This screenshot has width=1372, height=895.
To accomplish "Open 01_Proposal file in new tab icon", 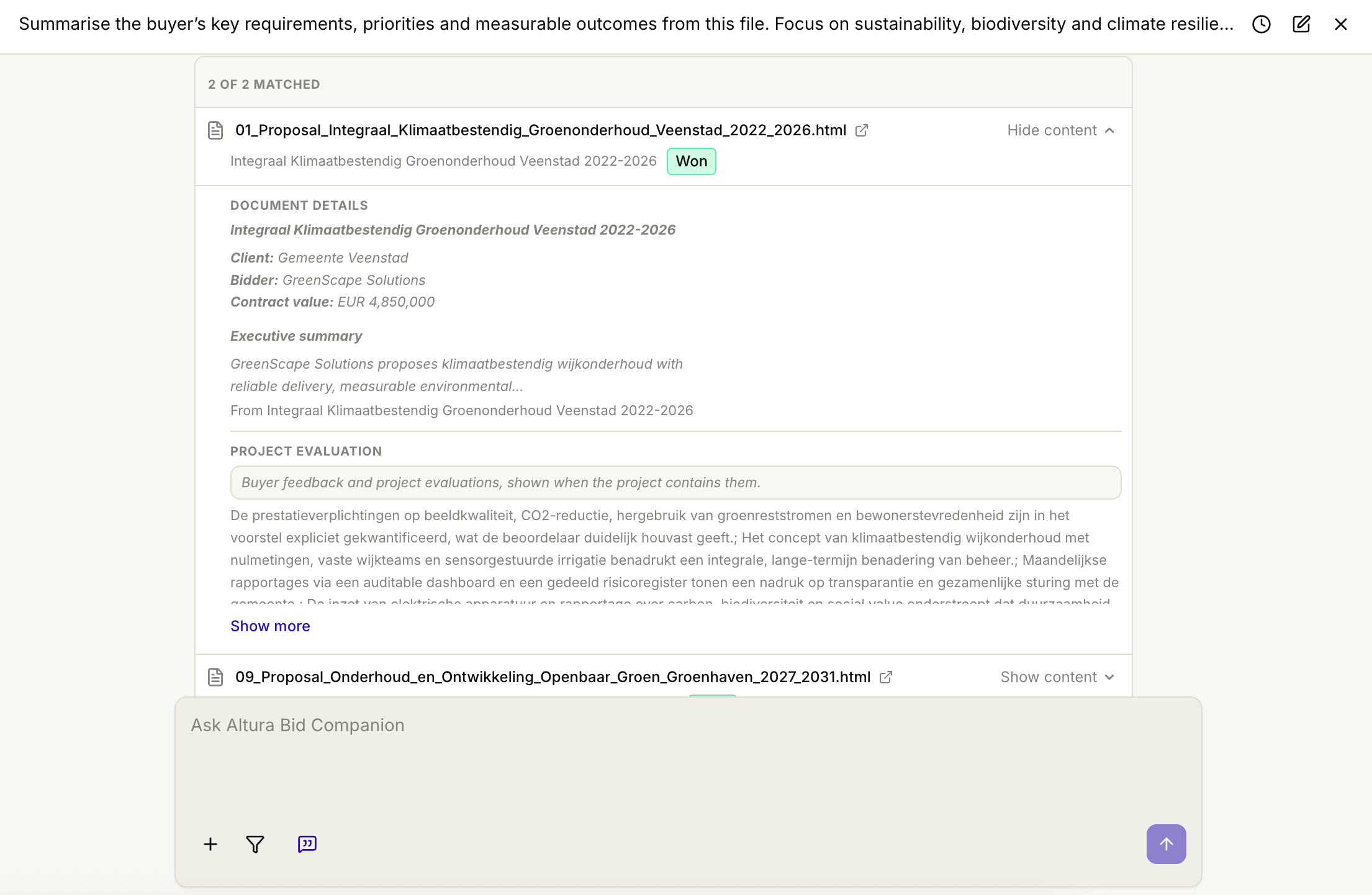I will pos(862,130).
